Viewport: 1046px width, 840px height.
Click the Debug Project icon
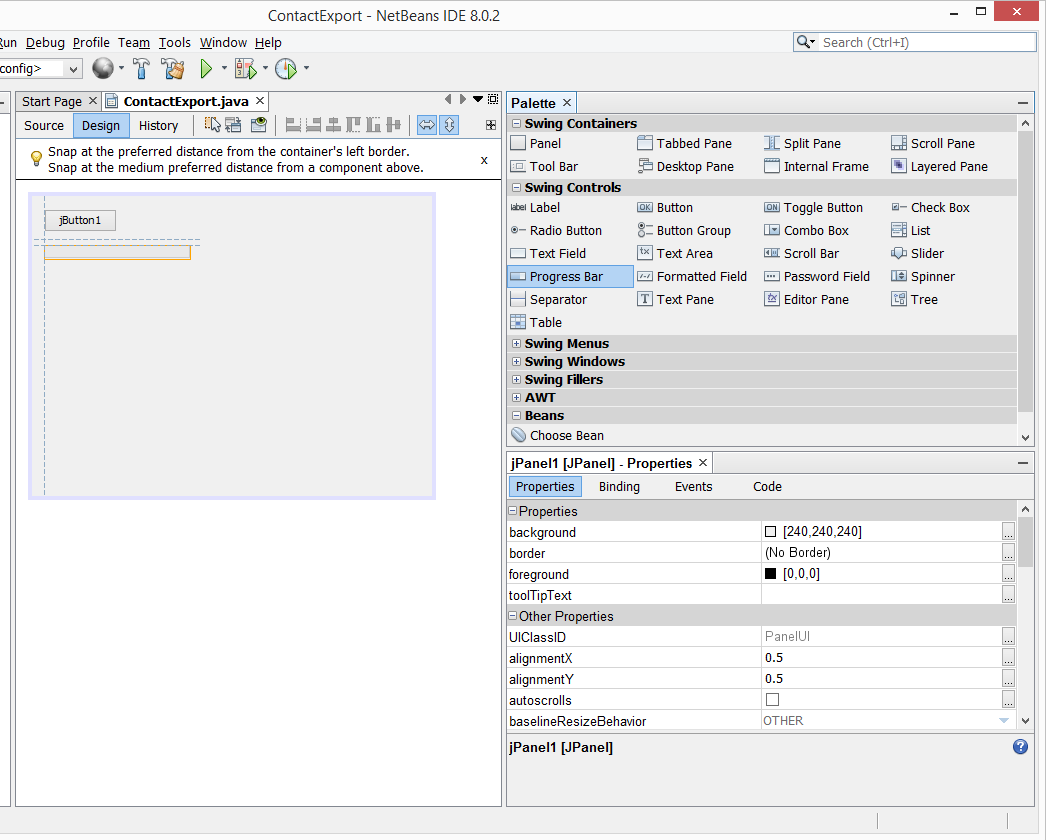pos(245,69)
